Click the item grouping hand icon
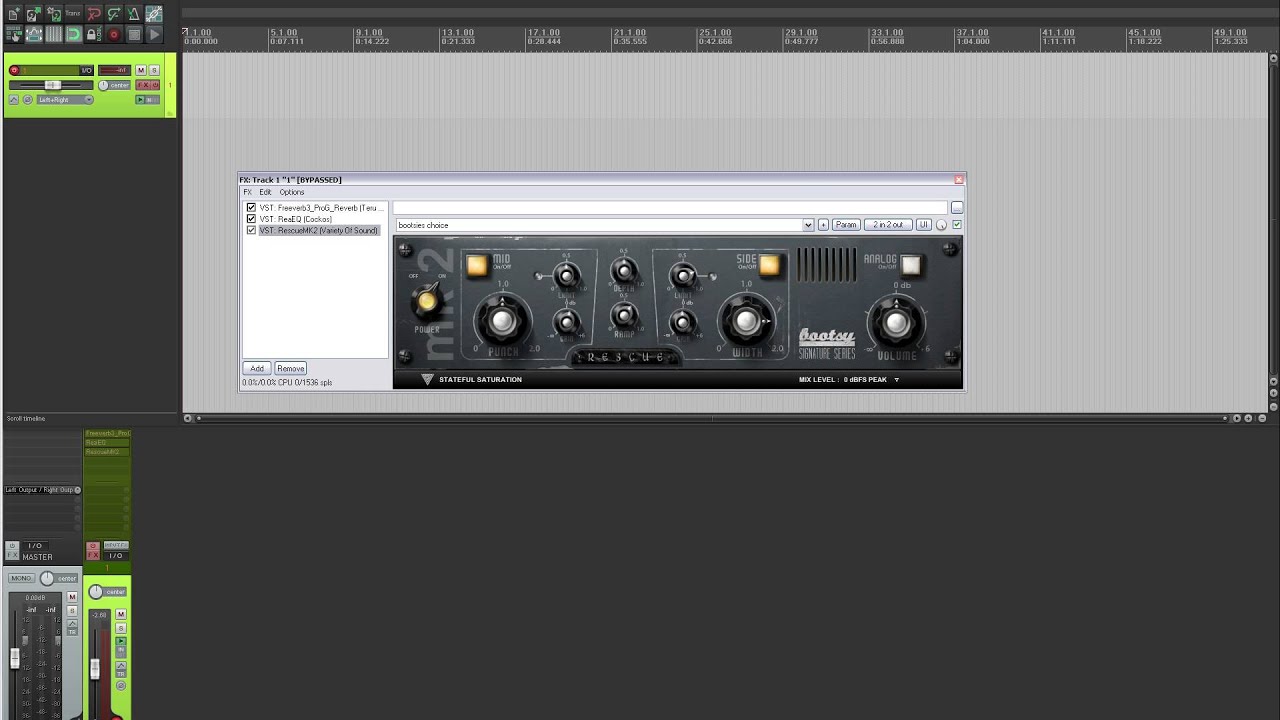1280x720 pixels. click(x=13, y=34)
